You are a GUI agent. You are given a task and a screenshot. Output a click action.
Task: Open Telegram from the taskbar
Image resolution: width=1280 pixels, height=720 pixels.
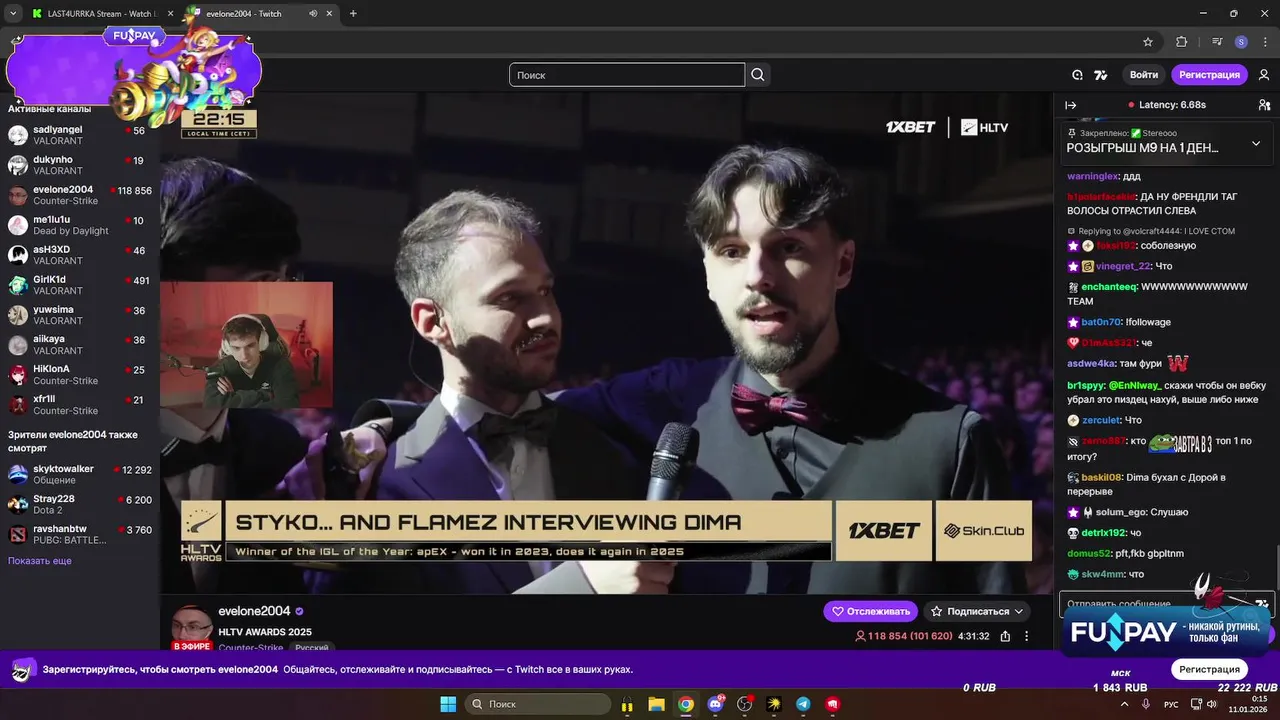(x=803, y=704)
